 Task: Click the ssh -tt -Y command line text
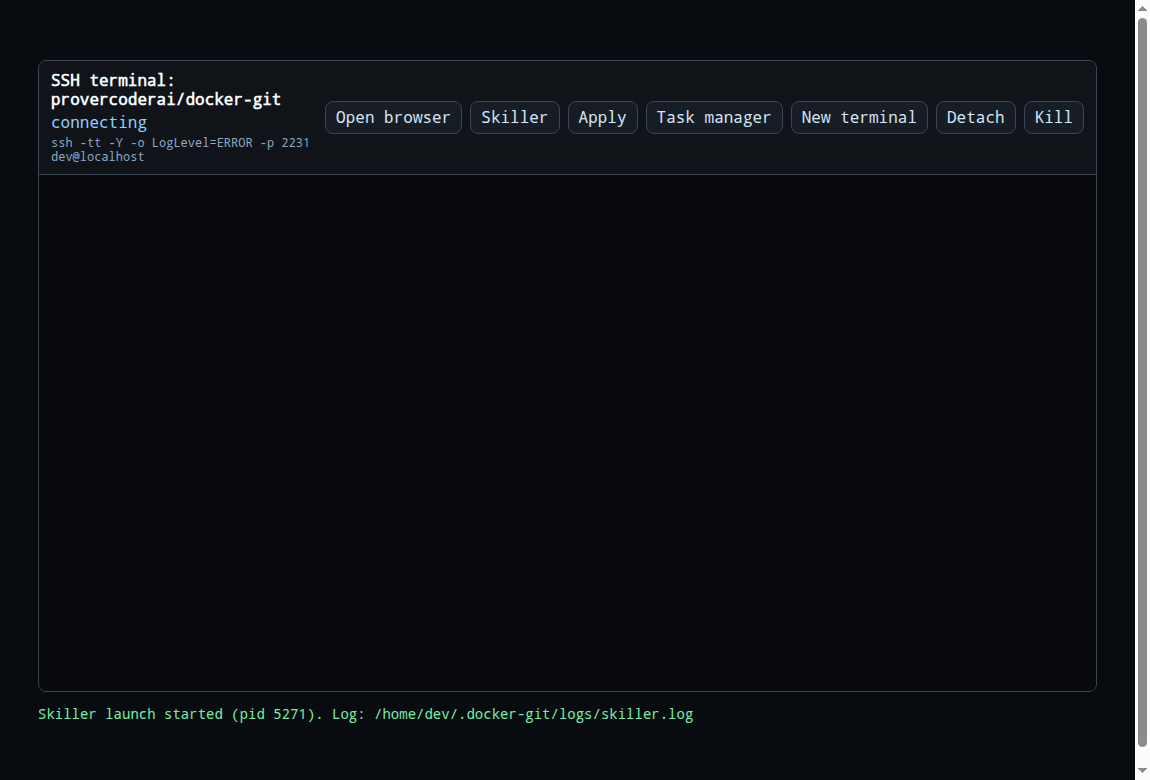click(x=180, y=143)
